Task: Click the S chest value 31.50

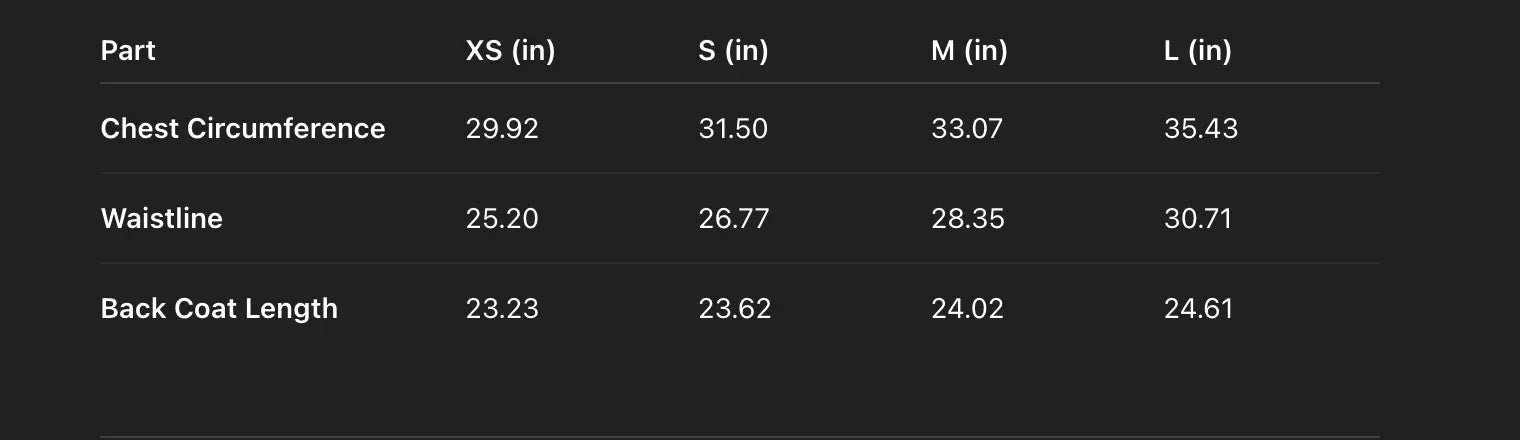Action: (x=733, y=129)
